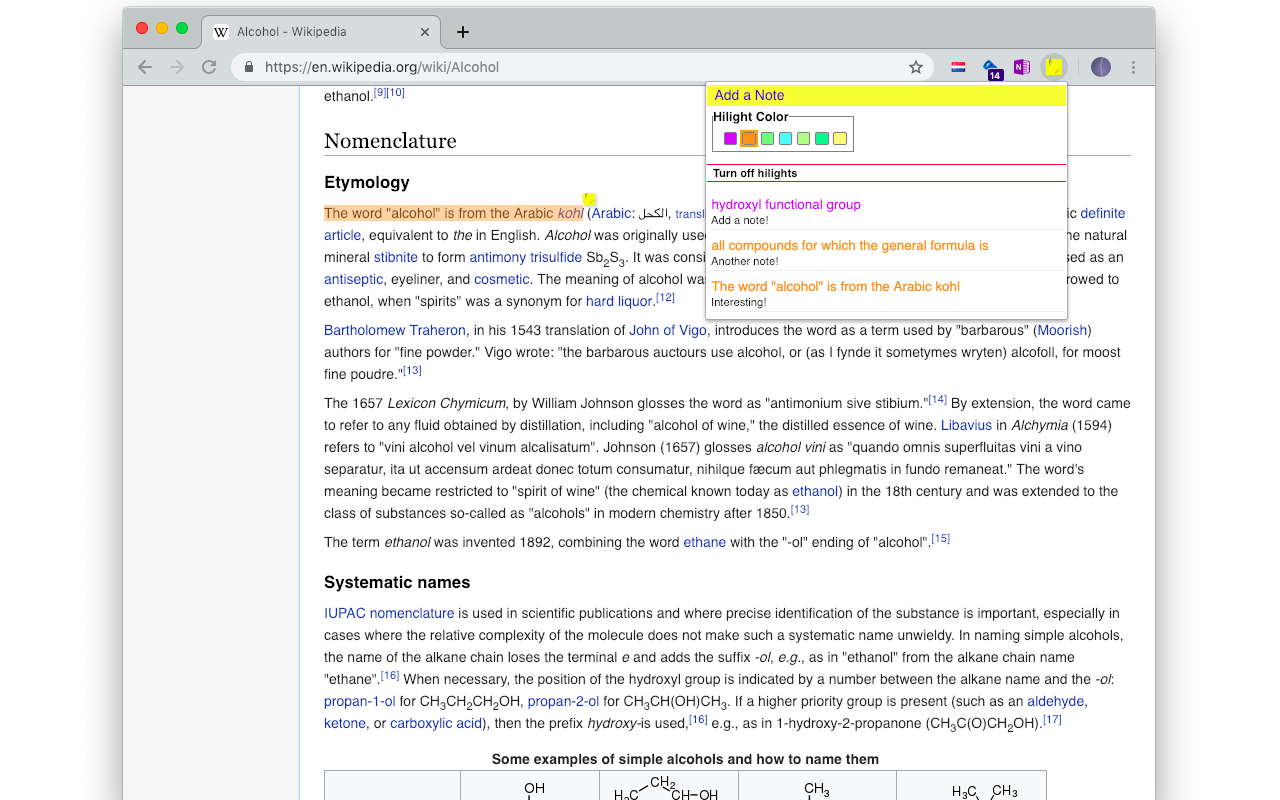Click the Nomenclature section heading
The height and width of the screenshot is (800, 1280).
tap(390, 141)
